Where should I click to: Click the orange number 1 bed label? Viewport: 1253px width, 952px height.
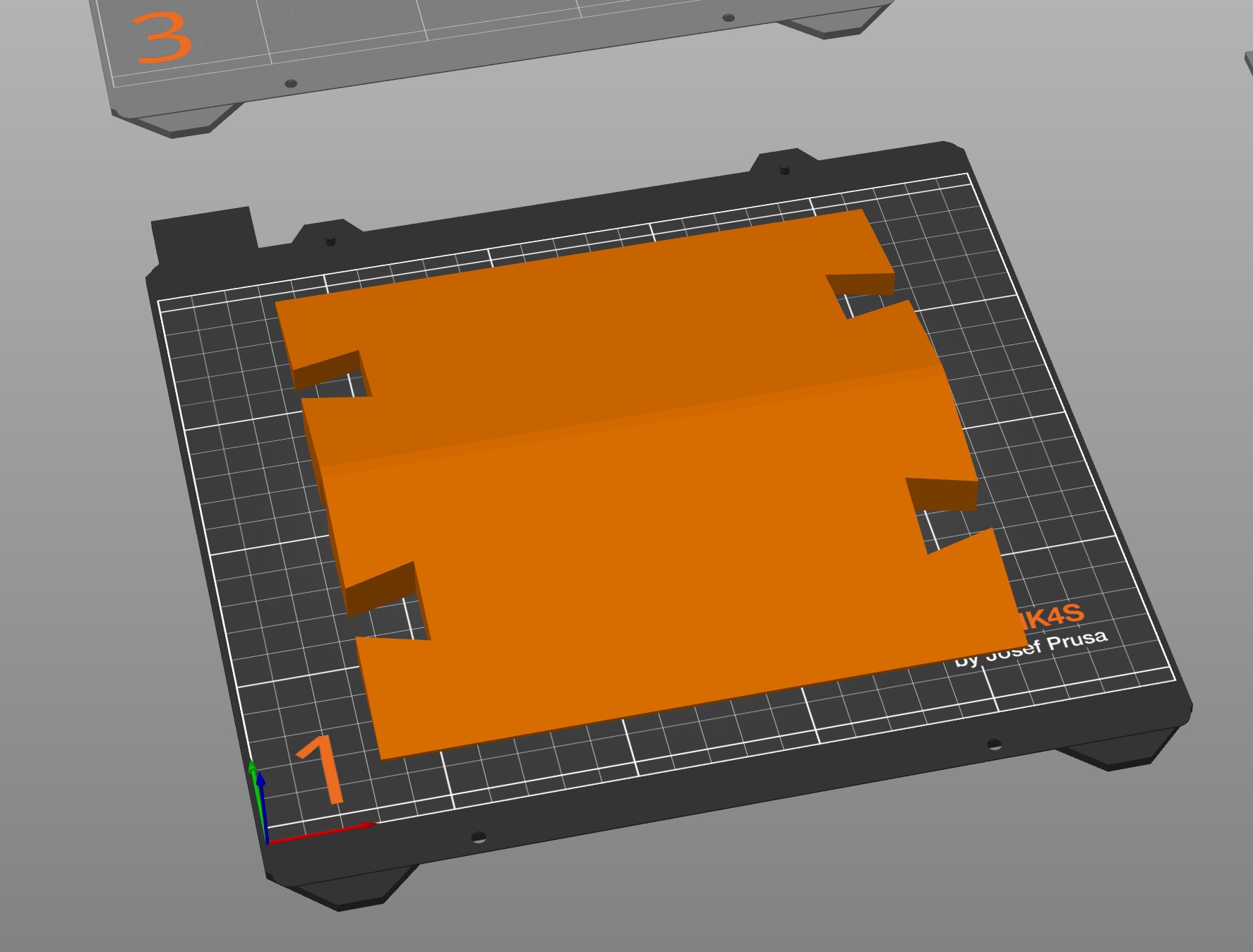click(x=321, y=771)
